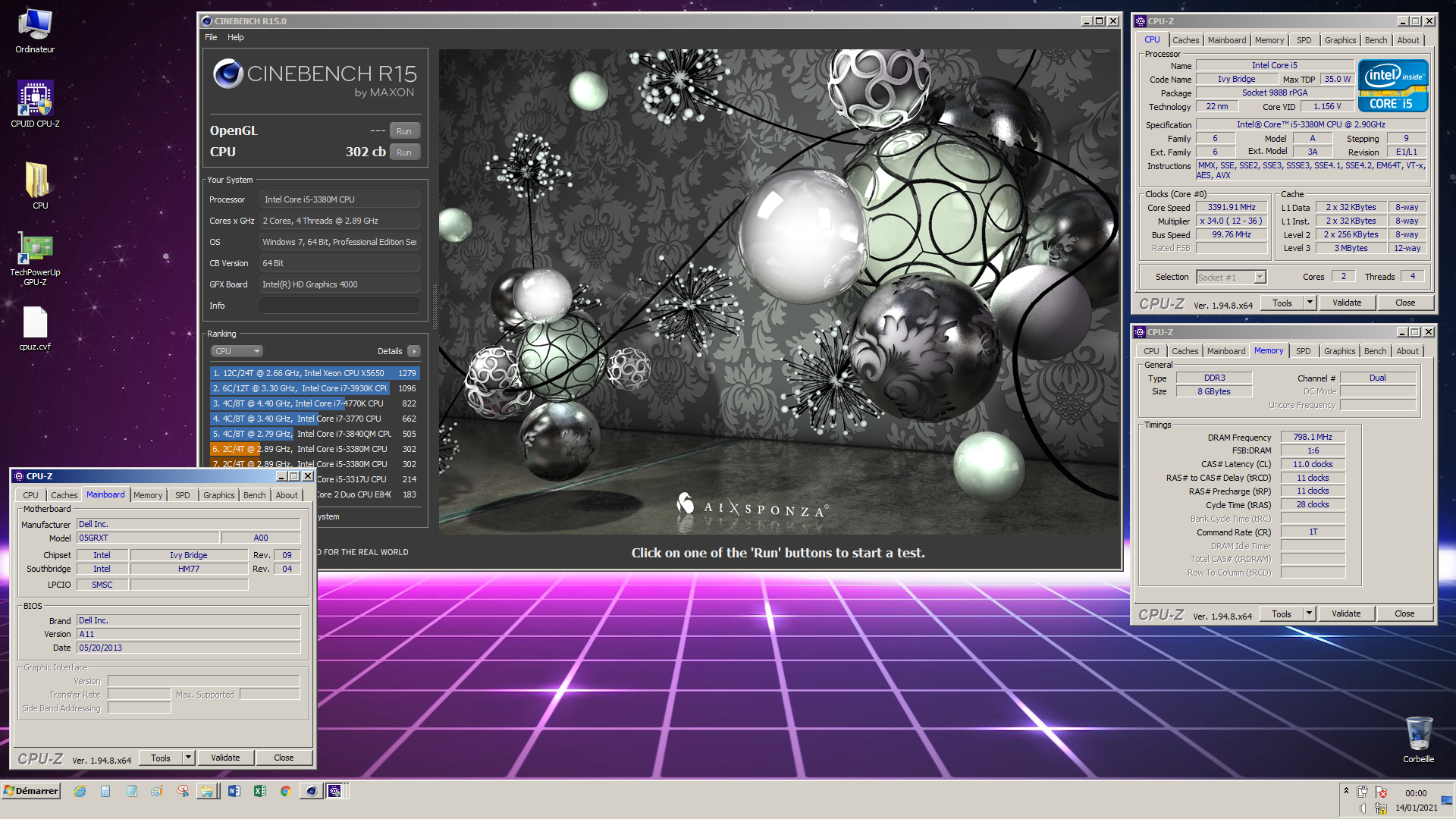Open SPD tab in top CPU-Z

click(1304, 40)
